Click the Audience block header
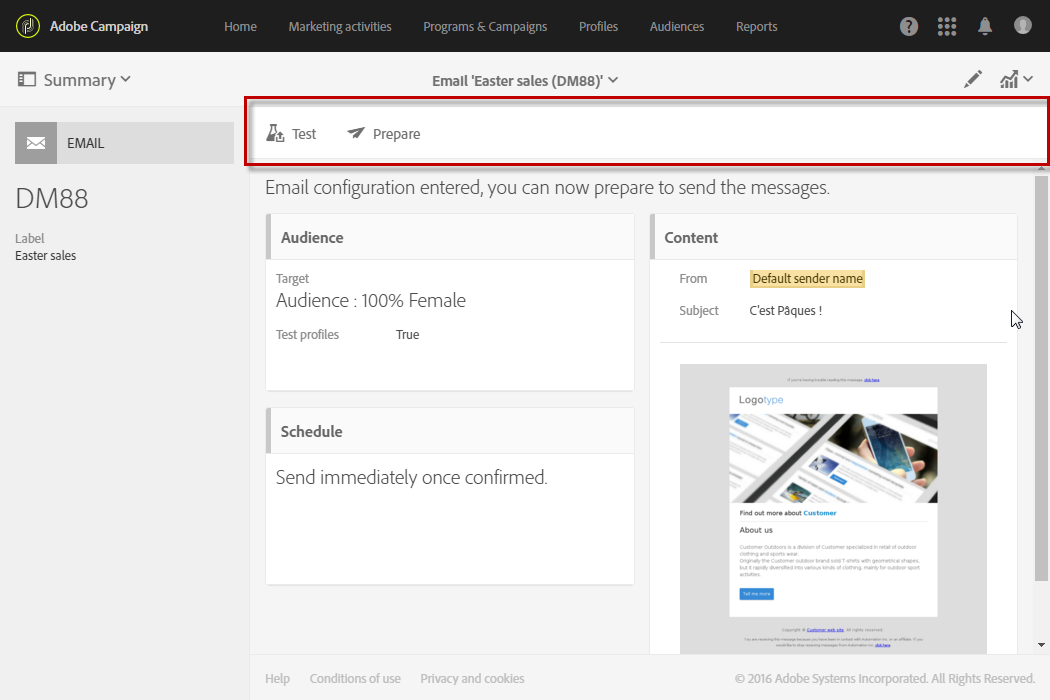This screenshot has width=1050, height=700. [450, 237]
